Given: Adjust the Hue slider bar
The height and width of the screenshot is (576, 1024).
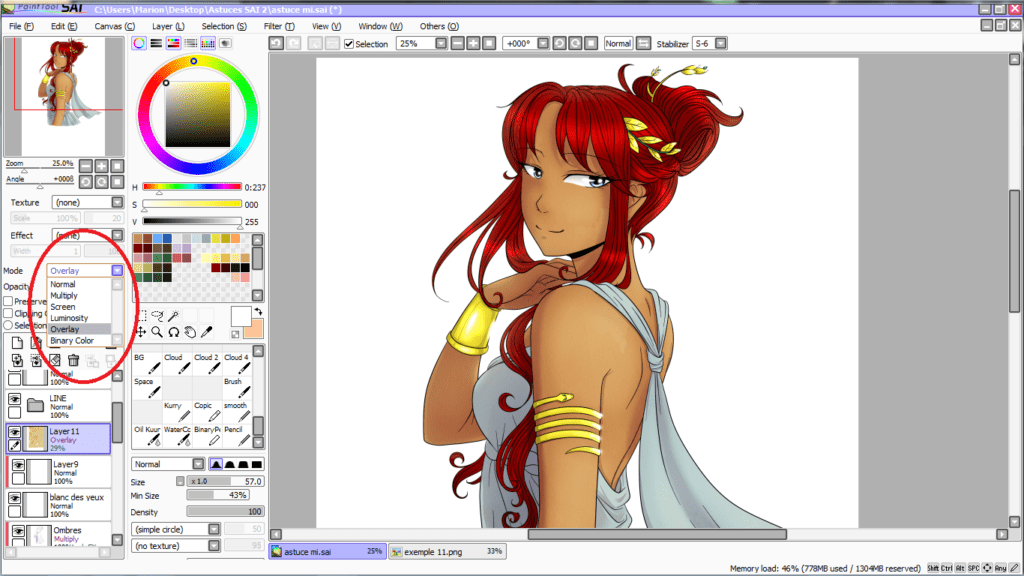Looking at the screenshot, I should coord(192,187).
